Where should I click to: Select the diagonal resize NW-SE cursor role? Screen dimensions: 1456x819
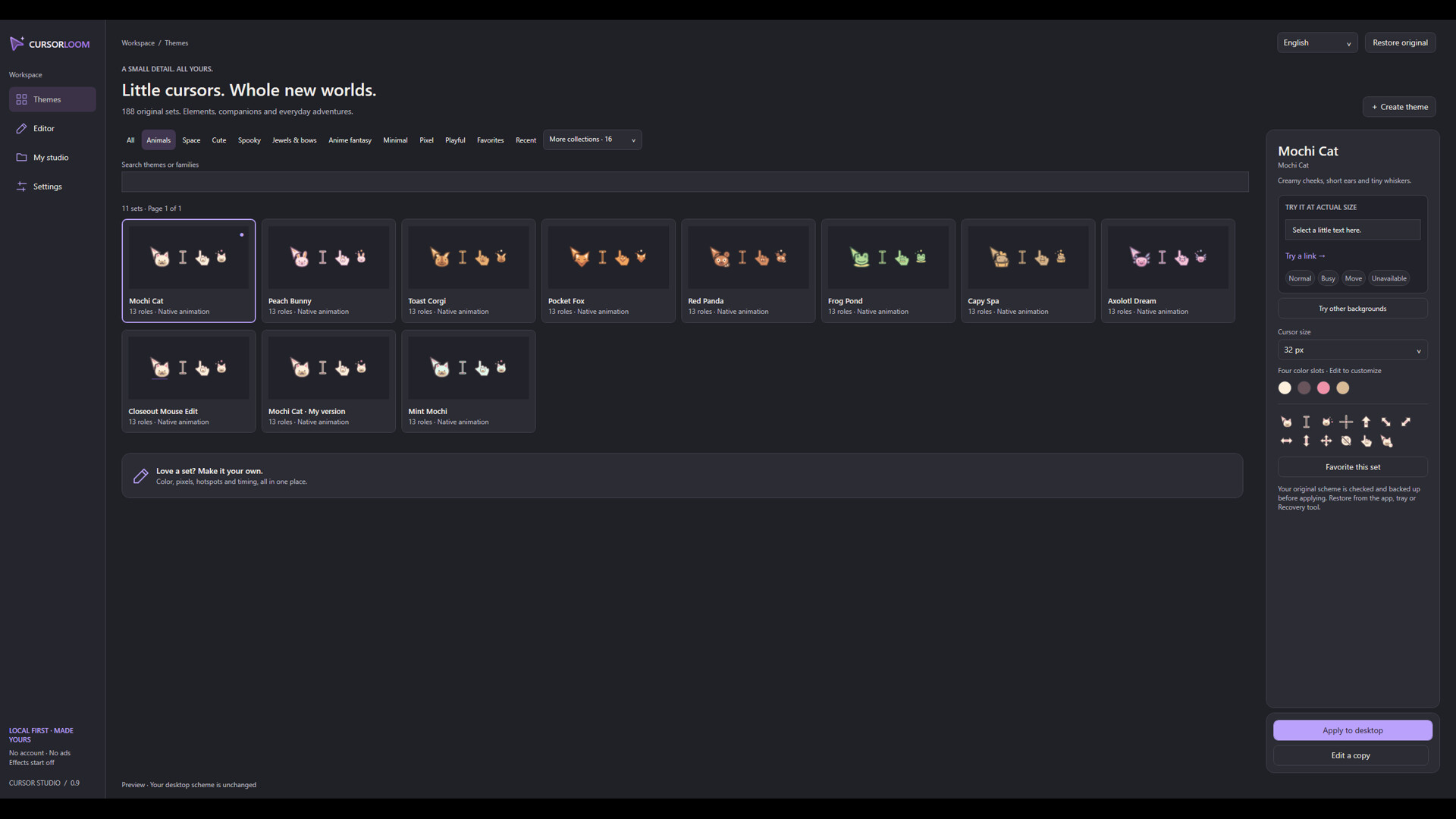coord(1385,422)
